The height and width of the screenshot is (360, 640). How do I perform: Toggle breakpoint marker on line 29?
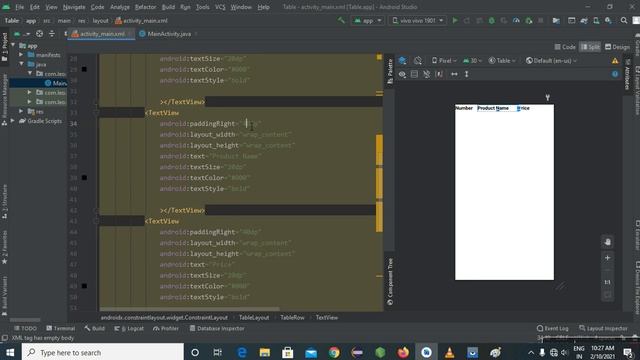pyautogui.click(x=84, y=69)
